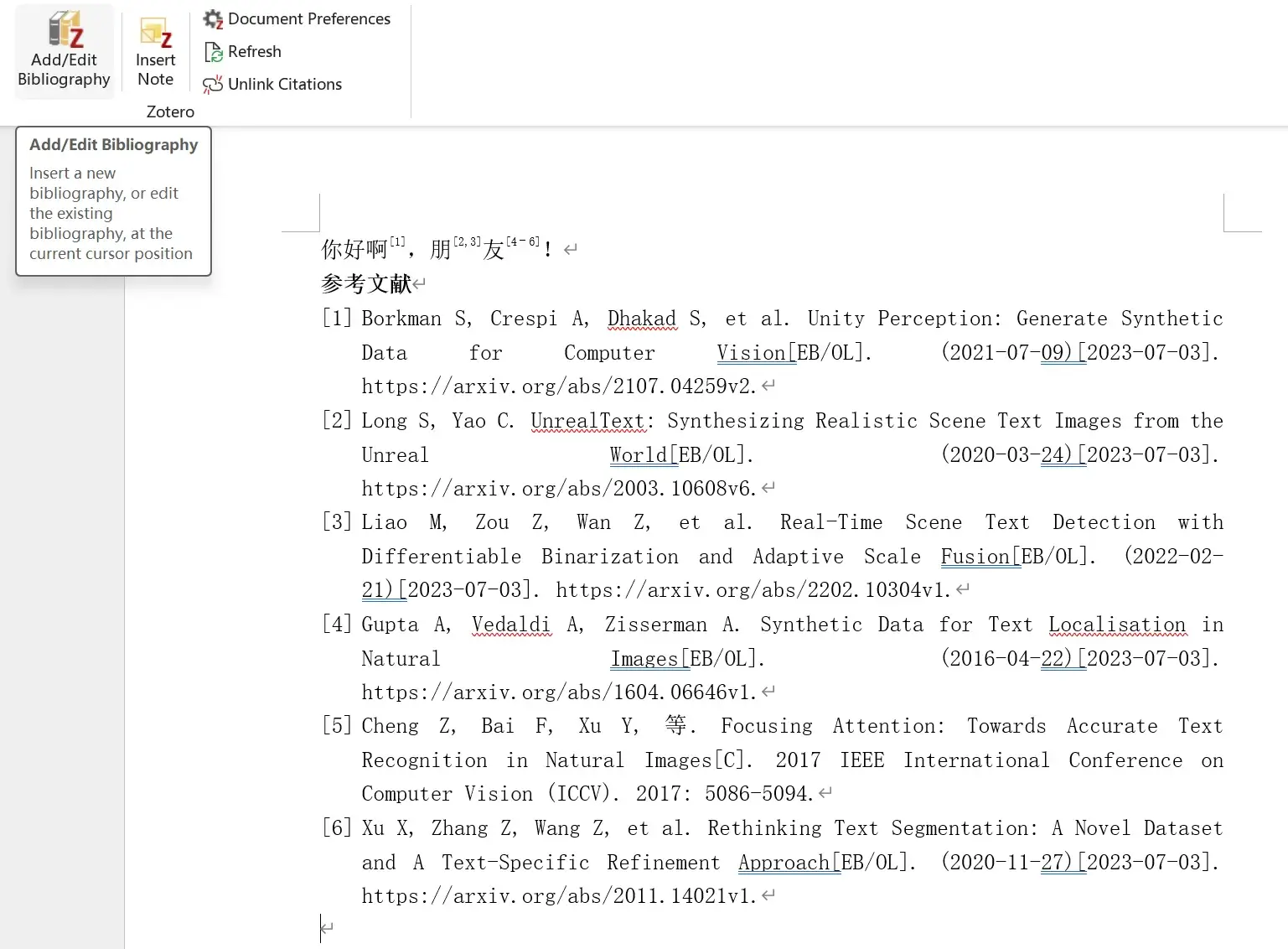Image resolution: width=1288 pixels, height=949 pixels.
Task: Click citation marker [4-6] superscript
Action: [523, 241]
